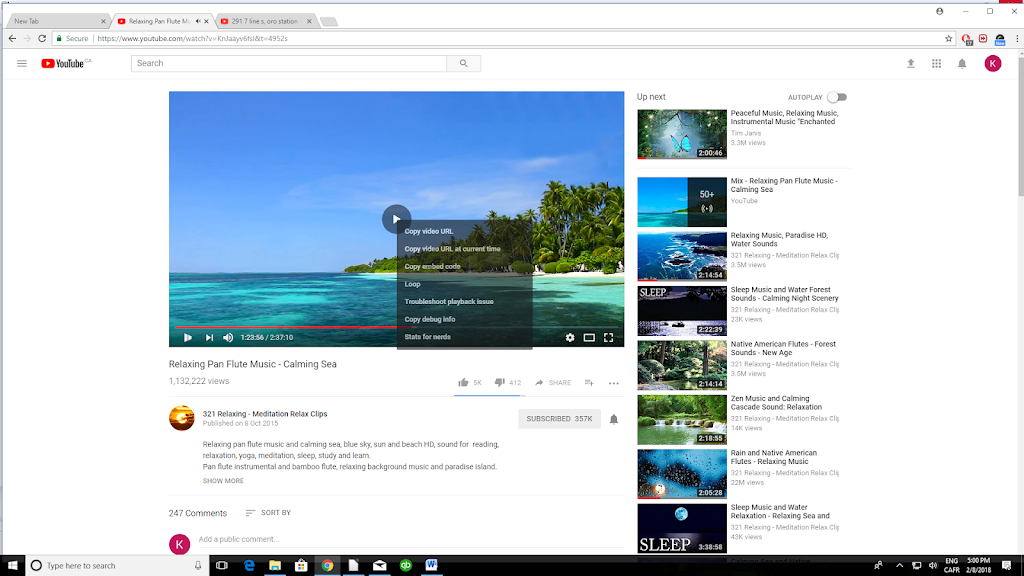
Task: Click the large play button in video center
Action: pyautogui.click(x=396, y=219)
